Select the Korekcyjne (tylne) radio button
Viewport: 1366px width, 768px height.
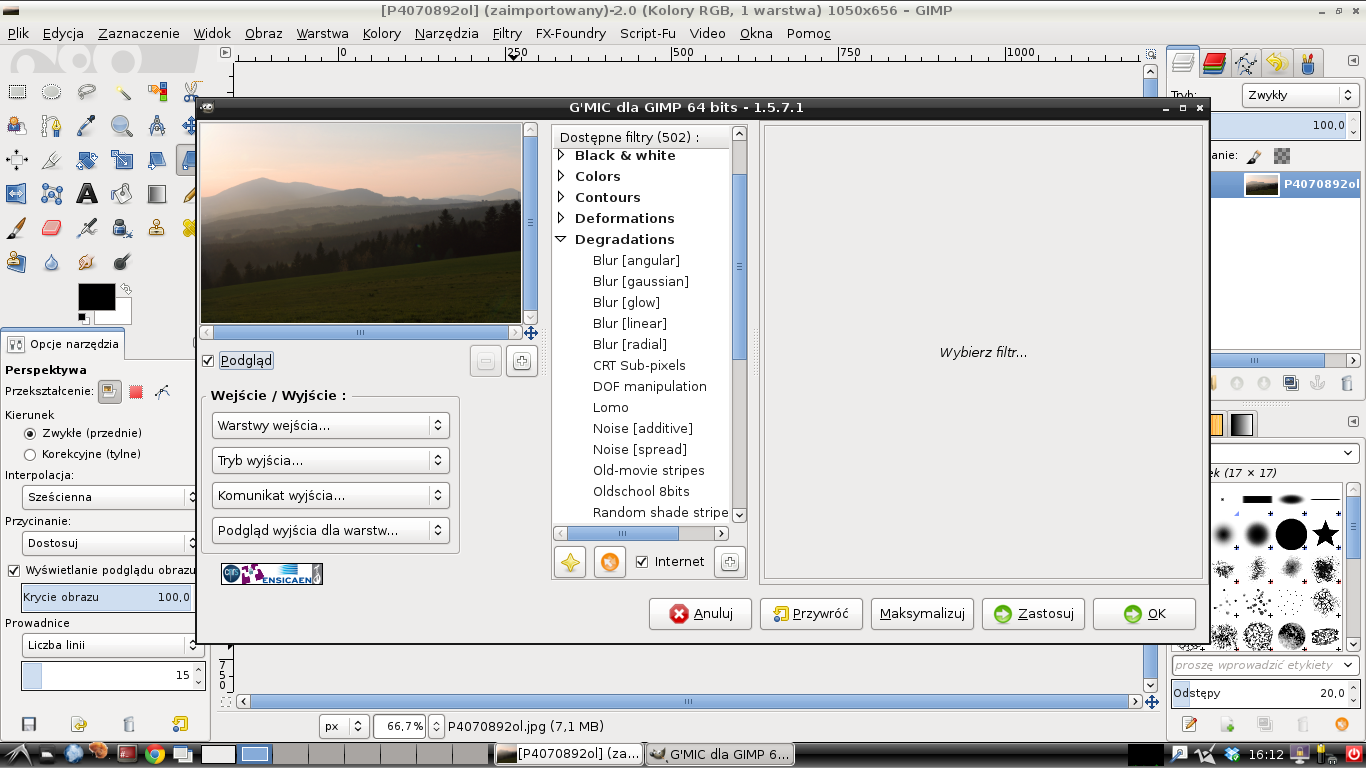point(30,454)
